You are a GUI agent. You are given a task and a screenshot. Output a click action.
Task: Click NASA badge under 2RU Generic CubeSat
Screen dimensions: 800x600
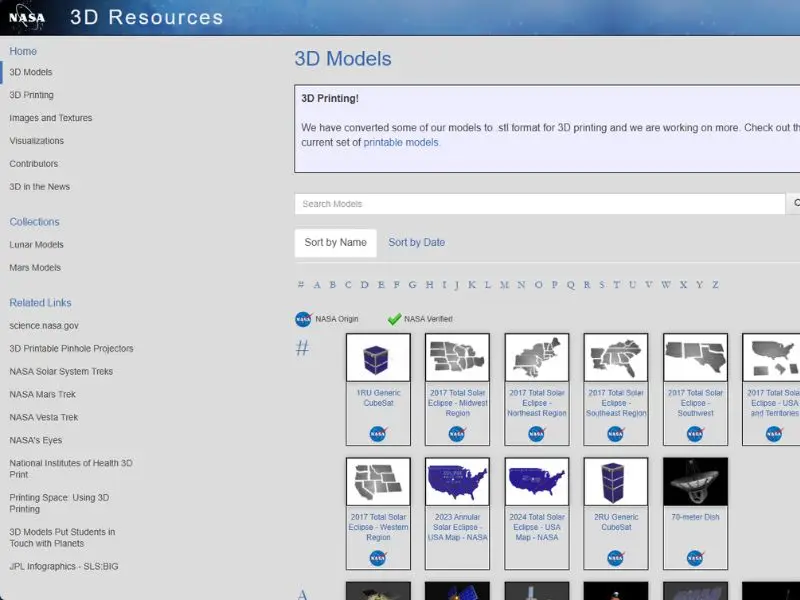(615, 558)
